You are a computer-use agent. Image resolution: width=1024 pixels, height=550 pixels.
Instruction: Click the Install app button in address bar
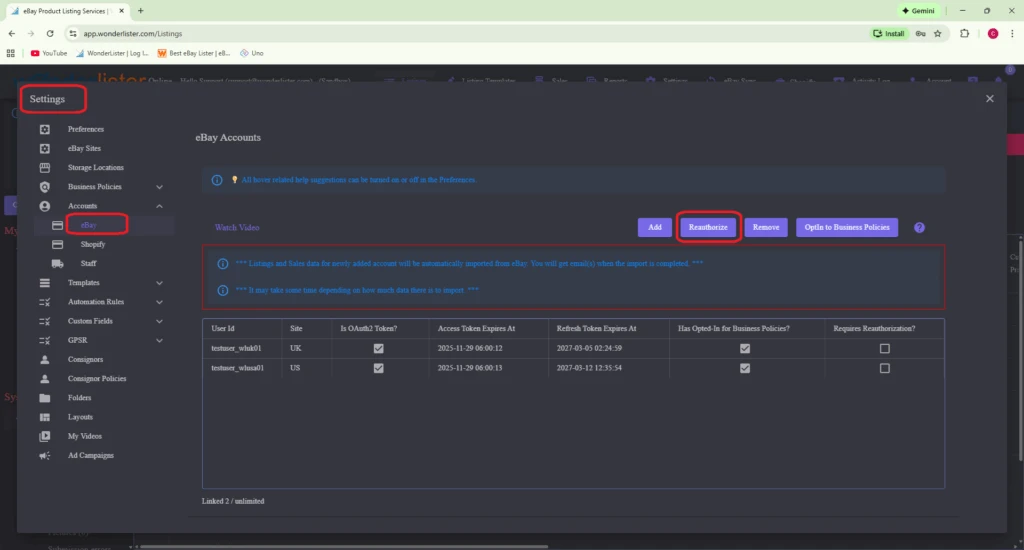click(x=889, y=33)
